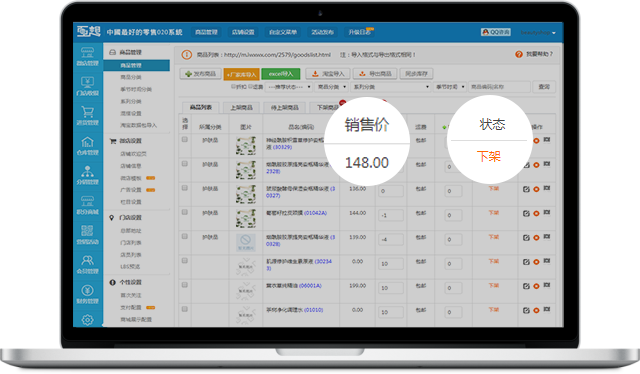Toggle the 折扣 filter checkbox
The image size is (640, 374).
[x=233, y=87]
